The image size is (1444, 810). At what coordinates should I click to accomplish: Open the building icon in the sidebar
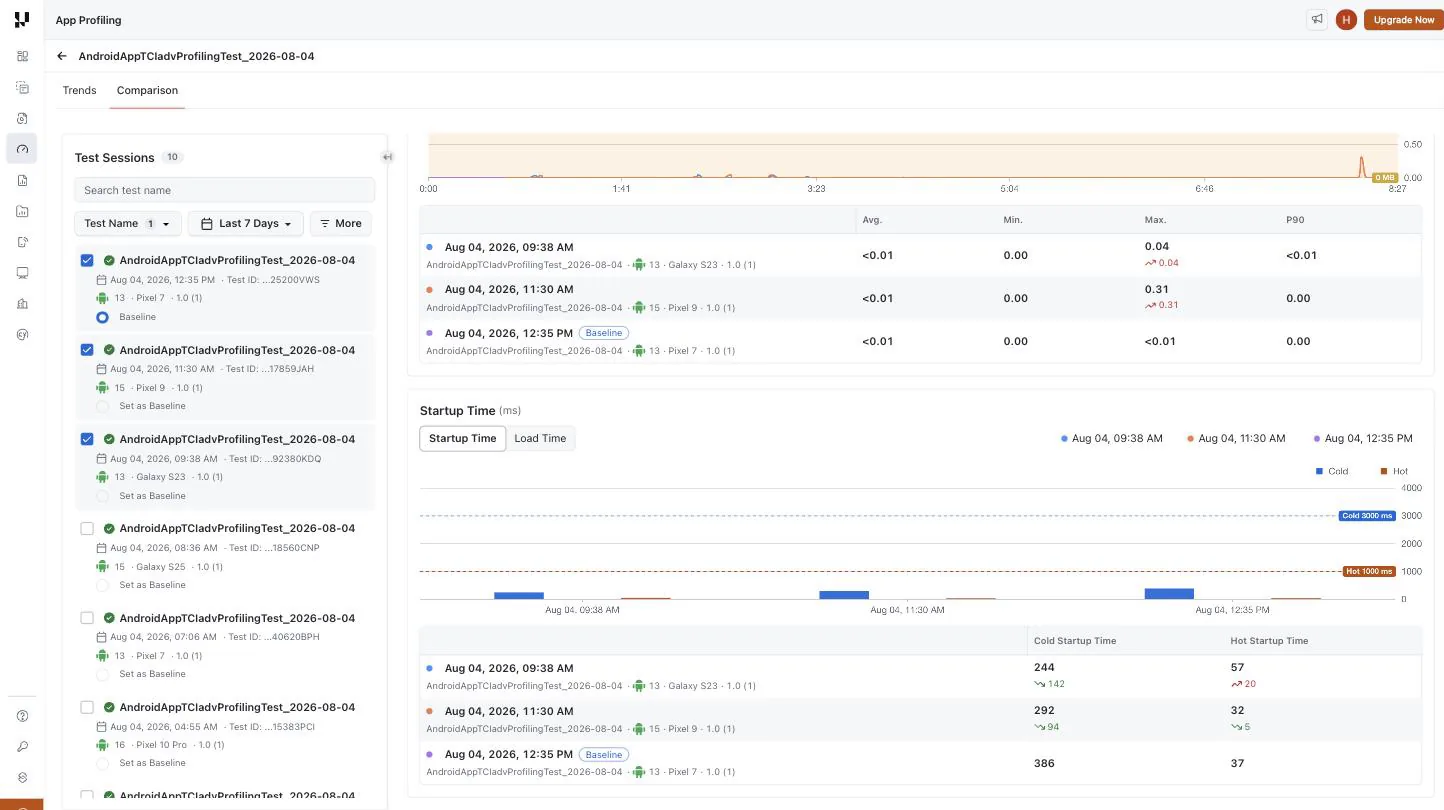click(22, 304)
